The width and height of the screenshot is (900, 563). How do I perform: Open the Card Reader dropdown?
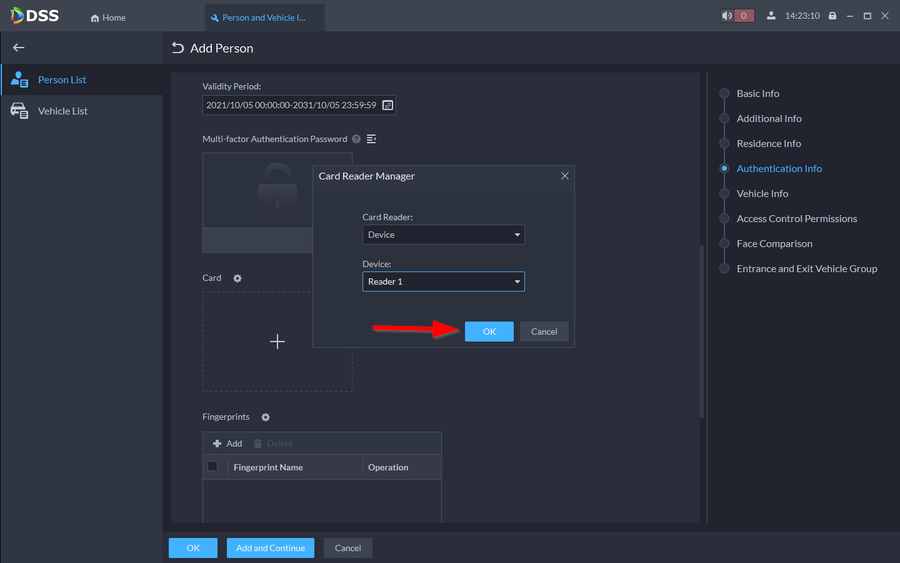[443, 235]
